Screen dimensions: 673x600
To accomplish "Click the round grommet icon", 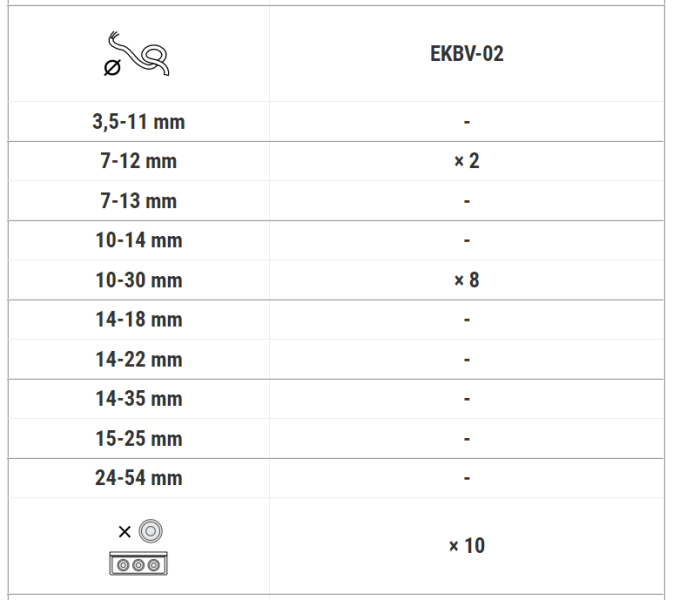I will (x=152, y=529).
